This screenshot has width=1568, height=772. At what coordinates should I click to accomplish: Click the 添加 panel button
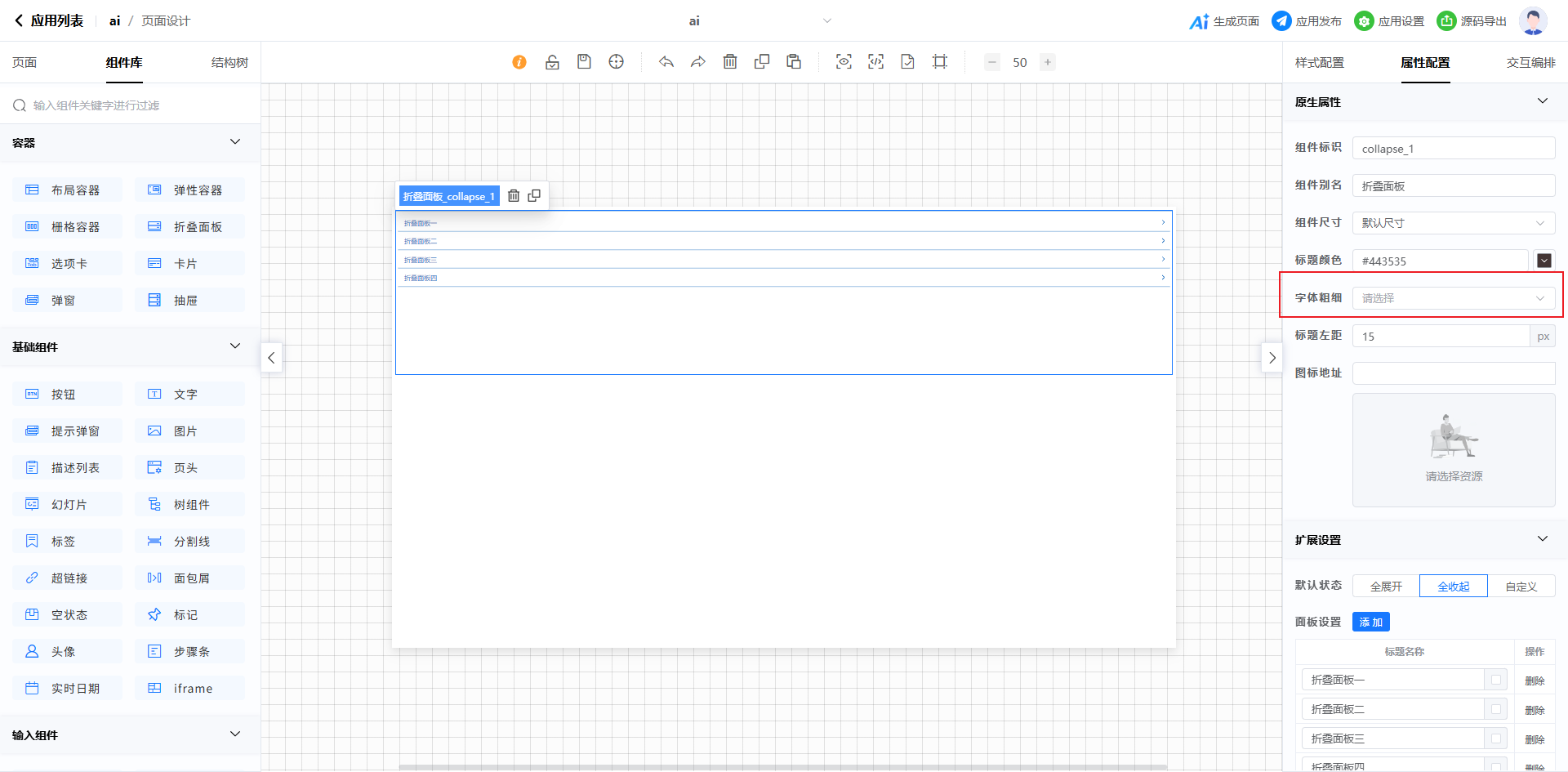(1370, 623)
